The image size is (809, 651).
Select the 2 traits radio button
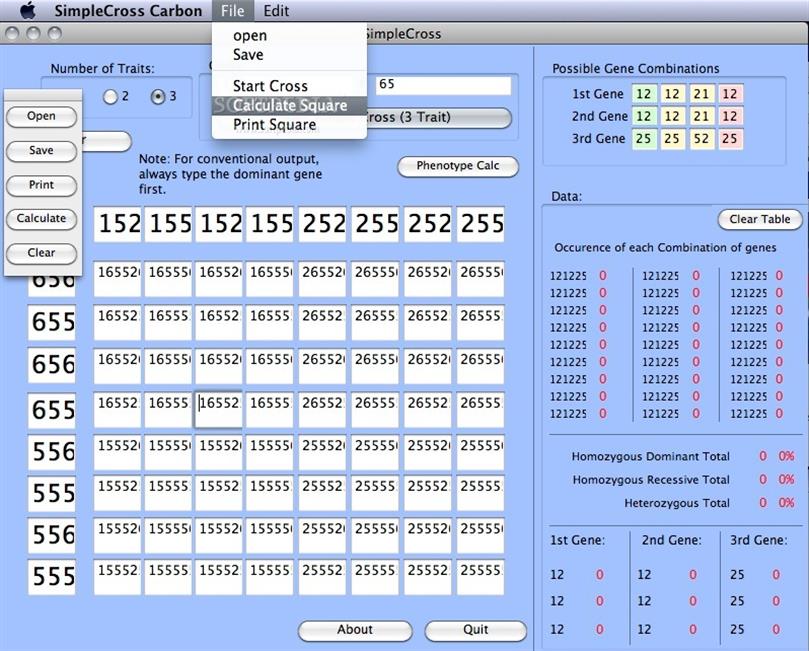(110, 96)
